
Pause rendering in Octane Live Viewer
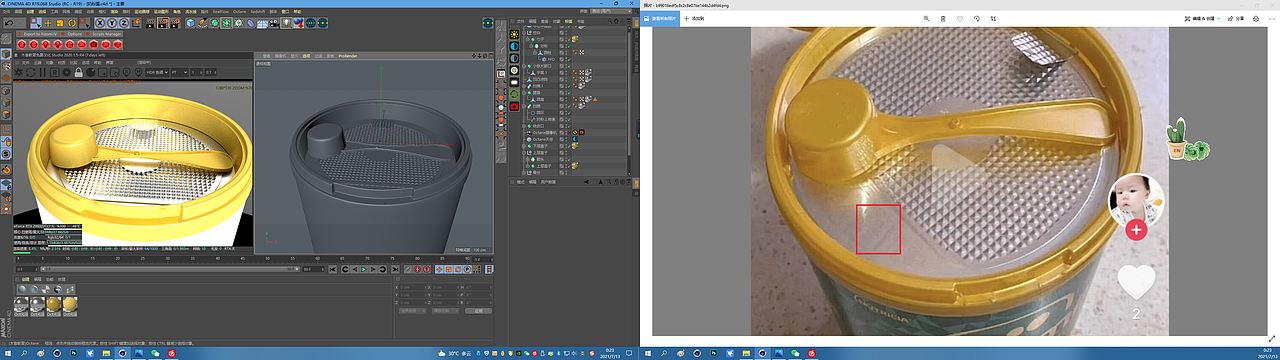tap(42, 72)
